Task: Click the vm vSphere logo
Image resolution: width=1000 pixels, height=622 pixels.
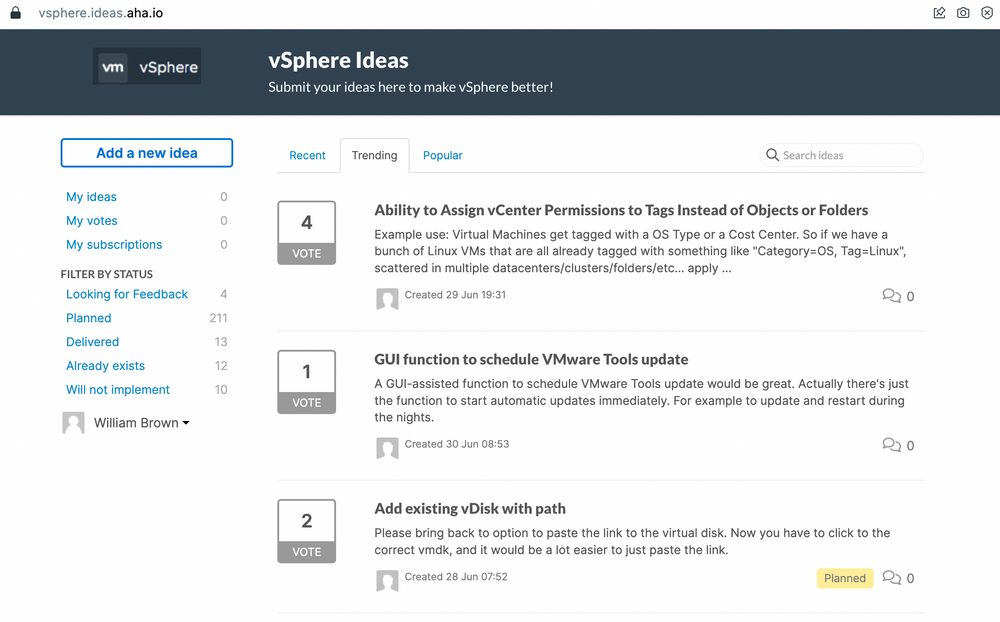Action: (147, 66)
